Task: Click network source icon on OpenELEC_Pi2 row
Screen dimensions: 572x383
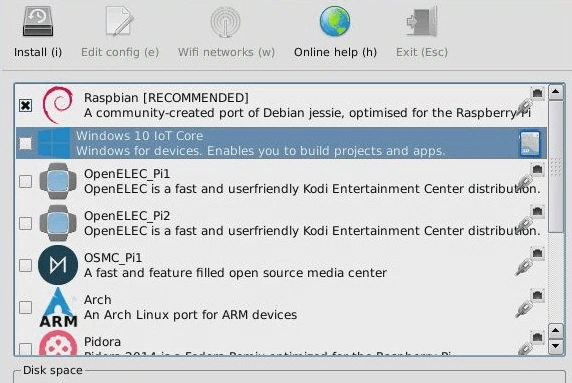Action: 531,218
